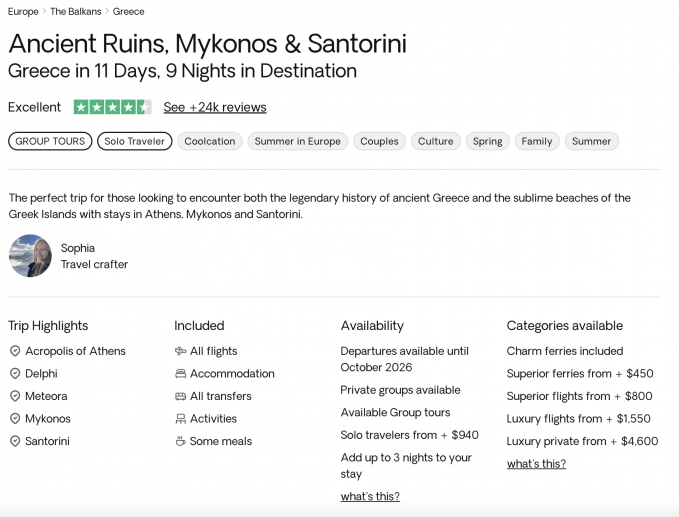
Task: Select the Solo Traveler tag
Action: click(134, 141)
